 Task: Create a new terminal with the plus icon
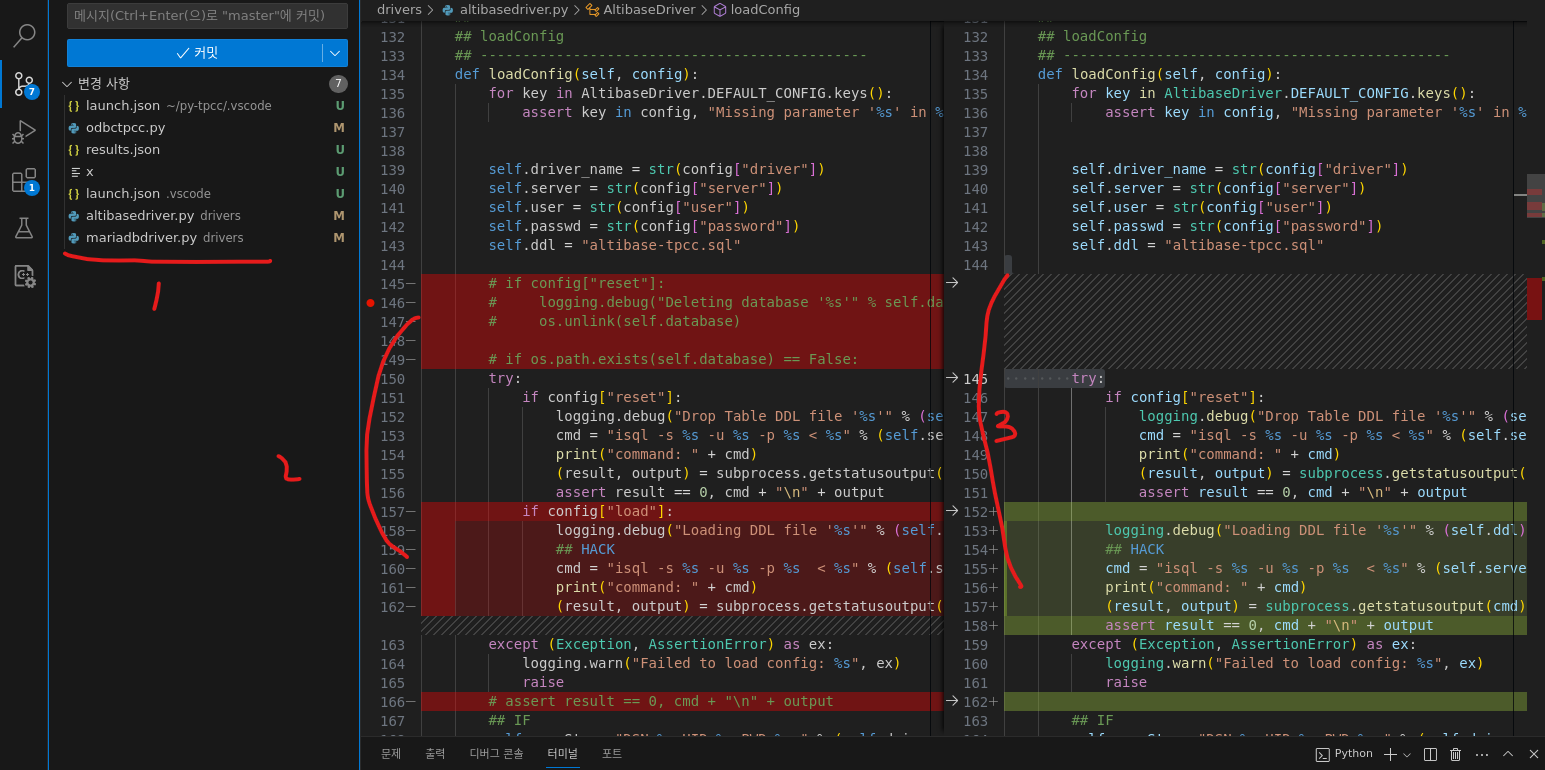point(1391,754)
